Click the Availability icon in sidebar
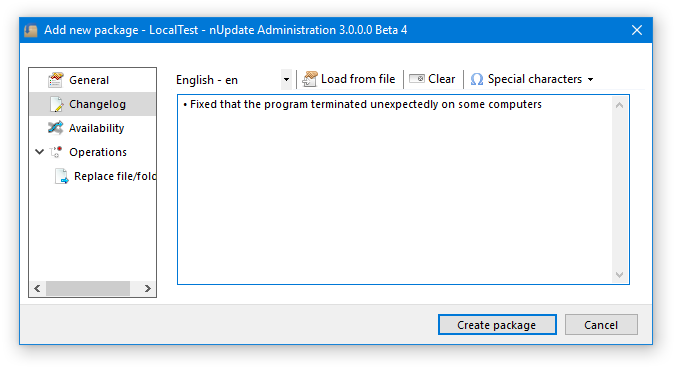Image resolution: width=676 pixels, height=368 pixels. [x=56, y=128]
